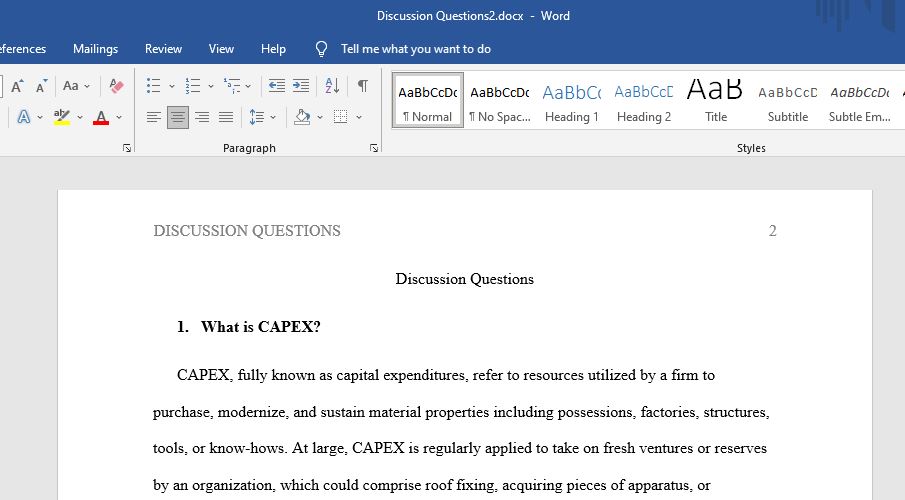Apply the Heading 2 style
This screenshot has width=905, height=500.
(x=644, y=100)
